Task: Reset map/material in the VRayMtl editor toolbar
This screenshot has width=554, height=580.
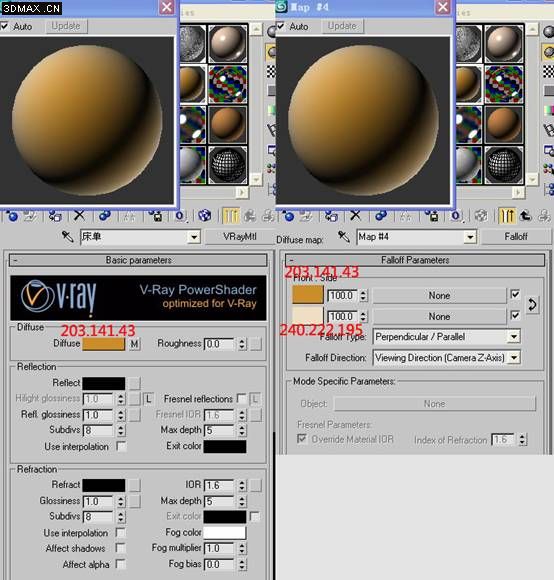Action: (79, 216)
